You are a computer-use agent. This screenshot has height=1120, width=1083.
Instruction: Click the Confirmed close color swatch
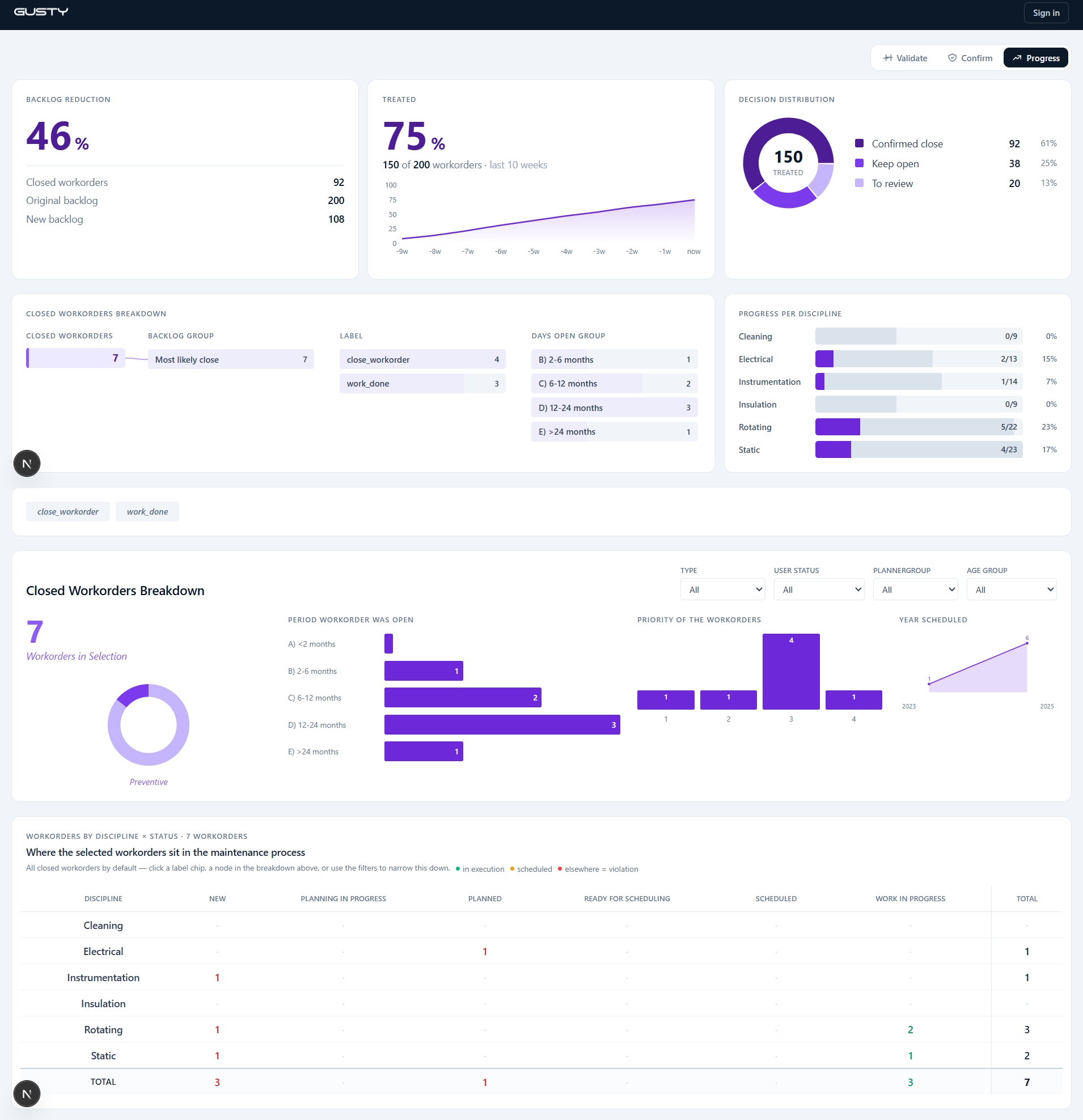coord(859,143)
